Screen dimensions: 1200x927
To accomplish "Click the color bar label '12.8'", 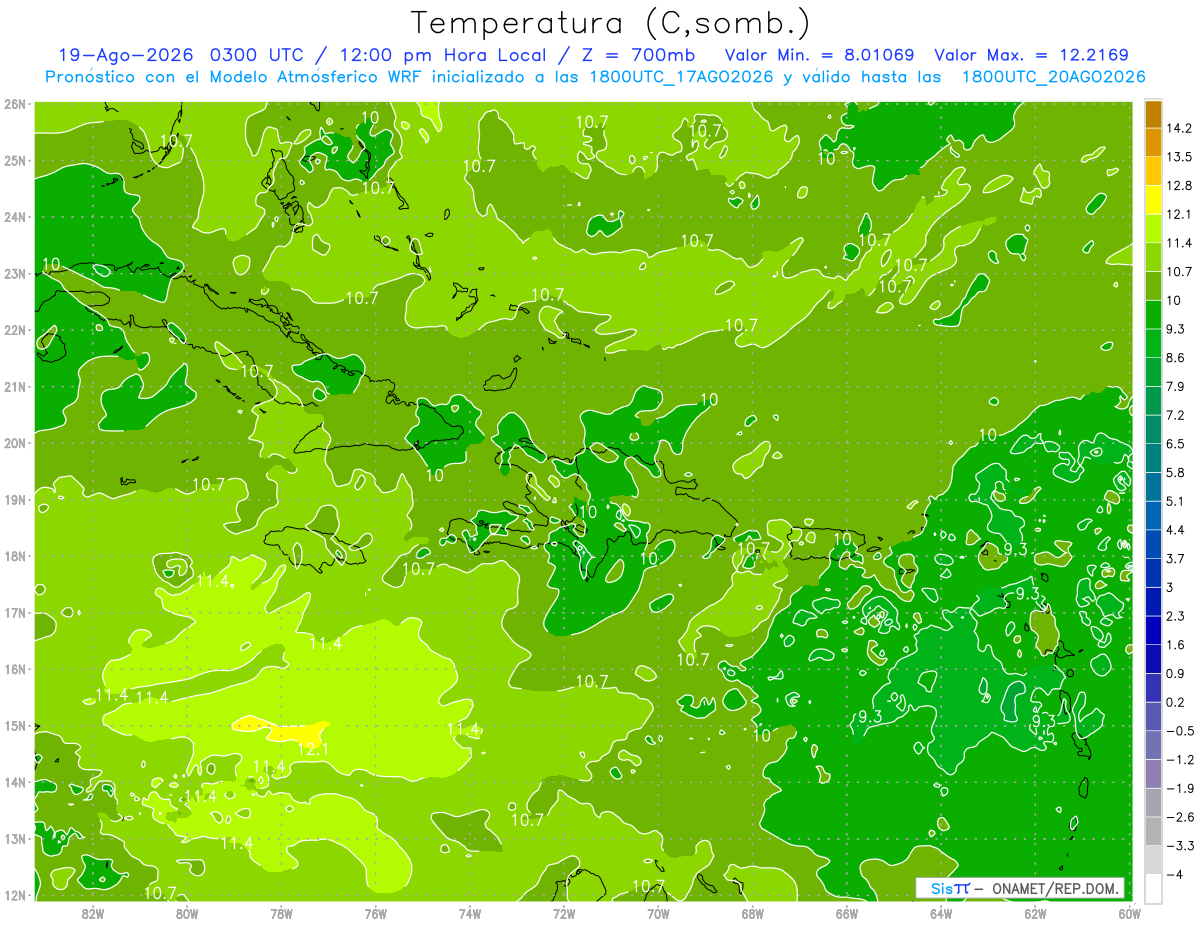I will (x=1179, y=186).
